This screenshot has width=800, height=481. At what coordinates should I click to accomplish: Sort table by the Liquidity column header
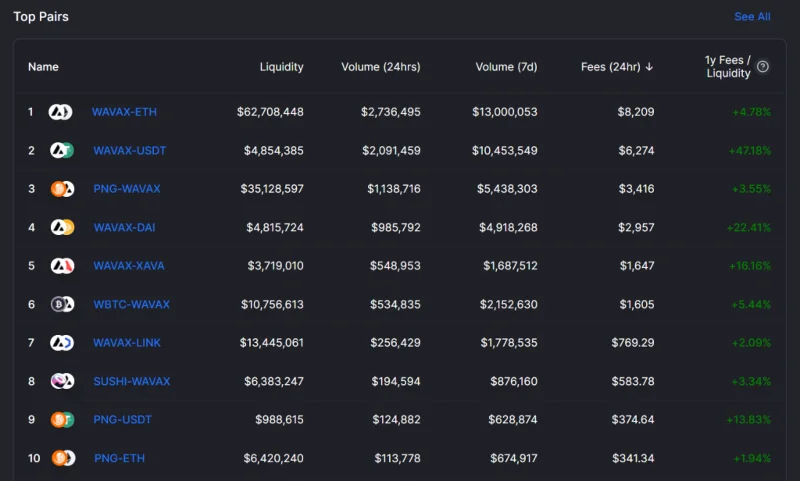282,67
